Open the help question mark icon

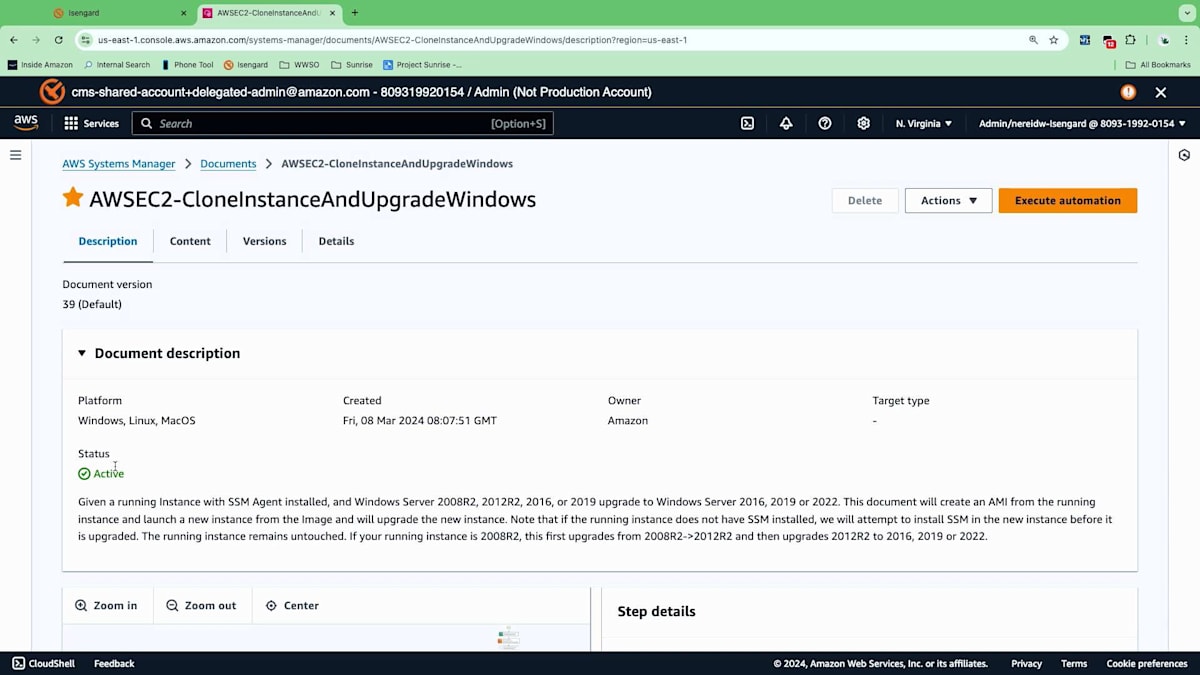point(825,123)
